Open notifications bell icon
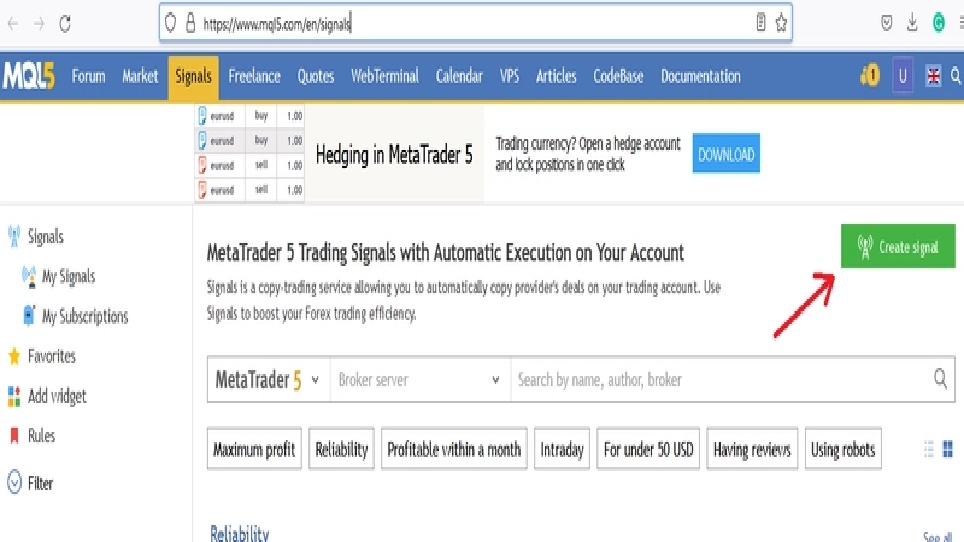The height and width of the screenshot is (542, 964). click(870, 76)
